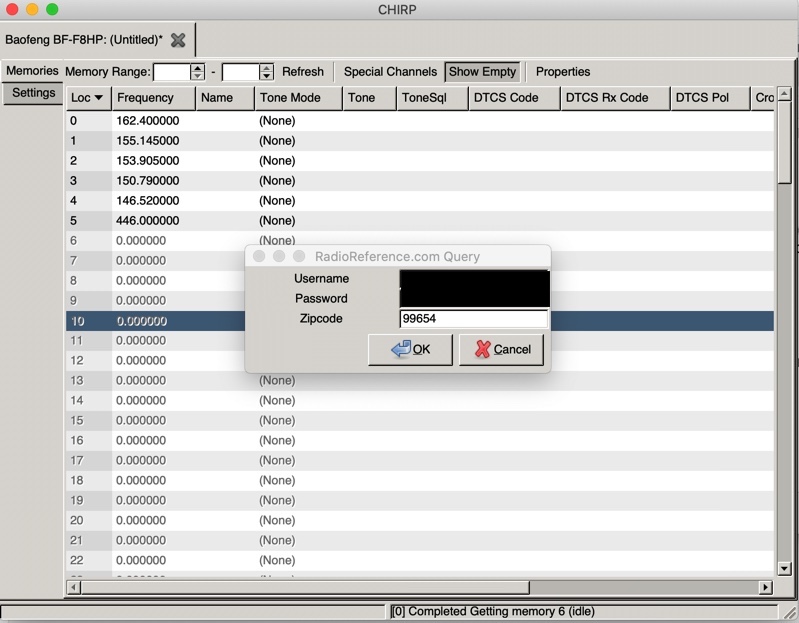This screenshot has width=799, height=623.
Task: Click the Password field in the dialog
Action: coord(474,299)
